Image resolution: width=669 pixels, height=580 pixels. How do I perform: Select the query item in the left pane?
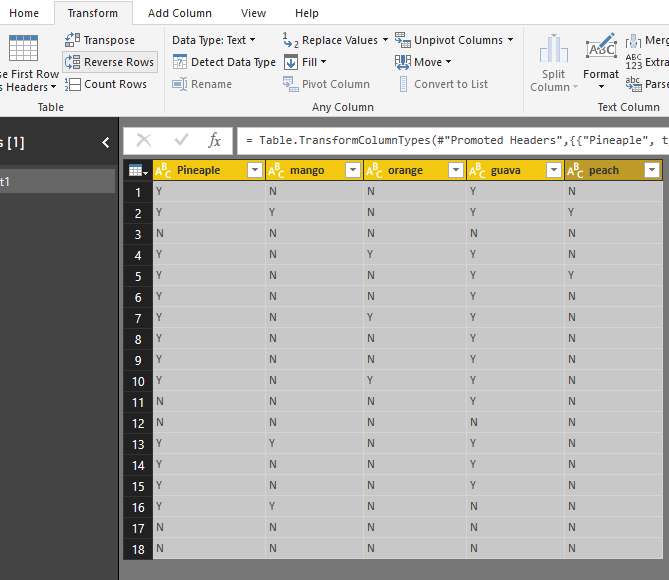58,181
